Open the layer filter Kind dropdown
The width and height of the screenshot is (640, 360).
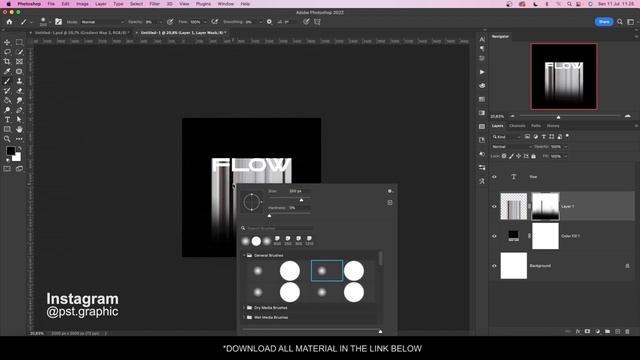point(506,137)
